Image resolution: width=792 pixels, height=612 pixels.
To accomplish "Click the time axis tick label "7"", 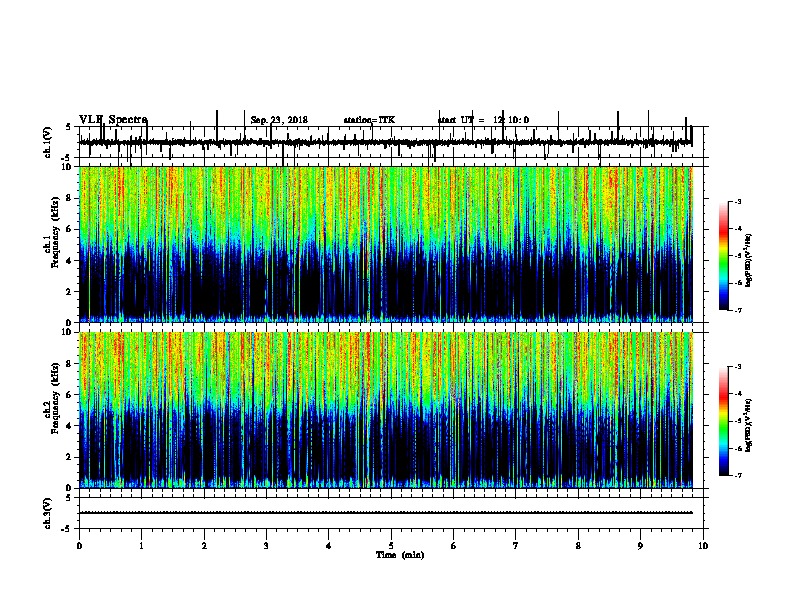I will click(516, 546).
